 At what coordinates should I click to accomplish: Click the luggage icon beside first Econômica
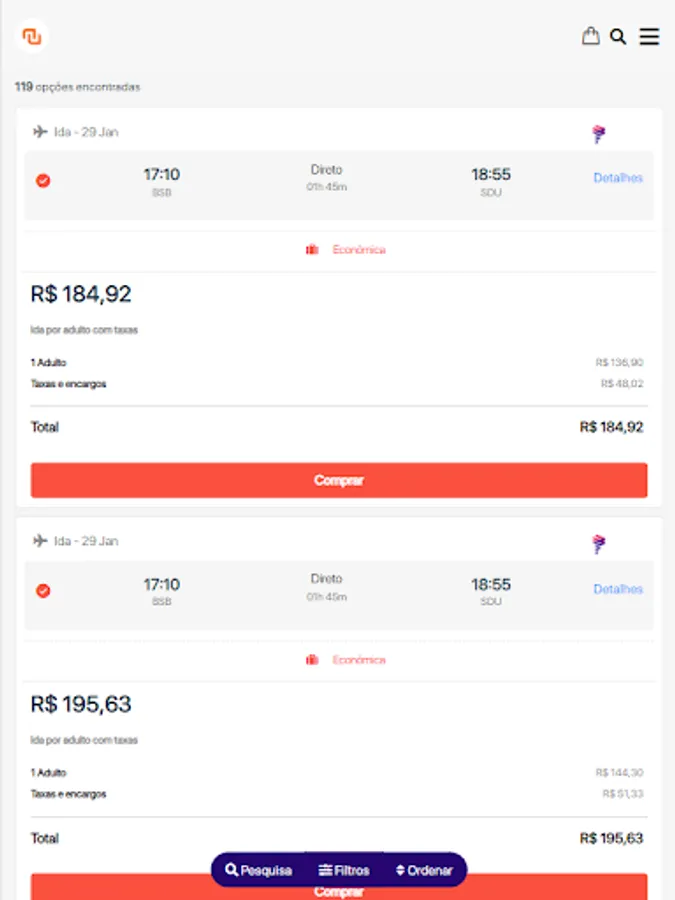[312, 250]
